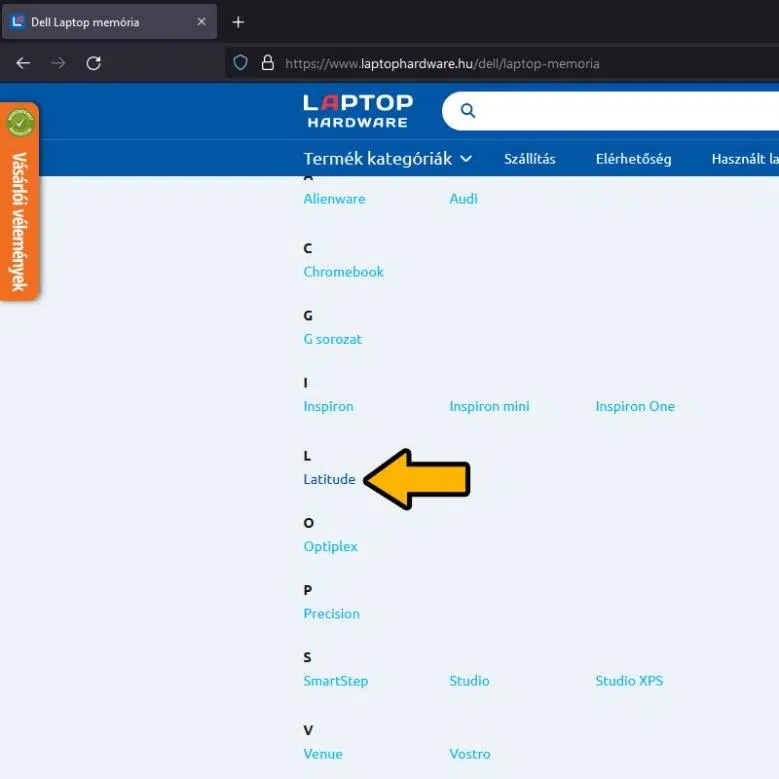This screenshot has height=779, width=779.
Task: Open the Optiplex link
Action: click(330, 546)
